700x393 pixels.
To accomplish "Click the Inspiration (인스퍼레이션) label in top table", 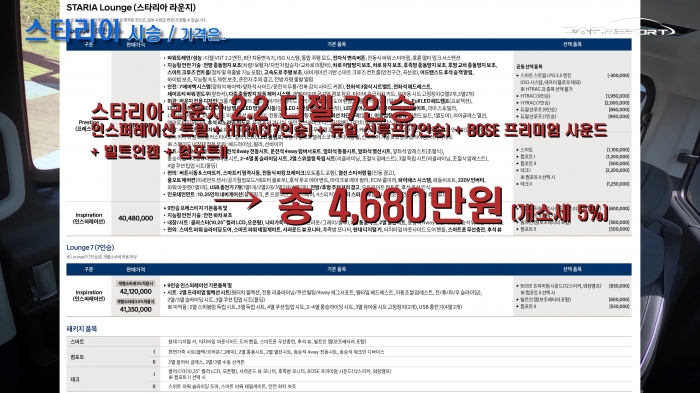I will click(x=89, y=218).
